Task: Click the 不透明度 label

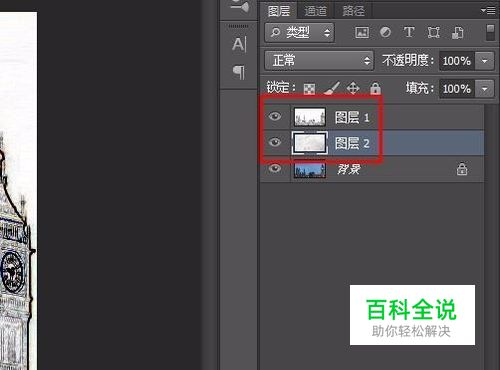Action: coord(408,60)
